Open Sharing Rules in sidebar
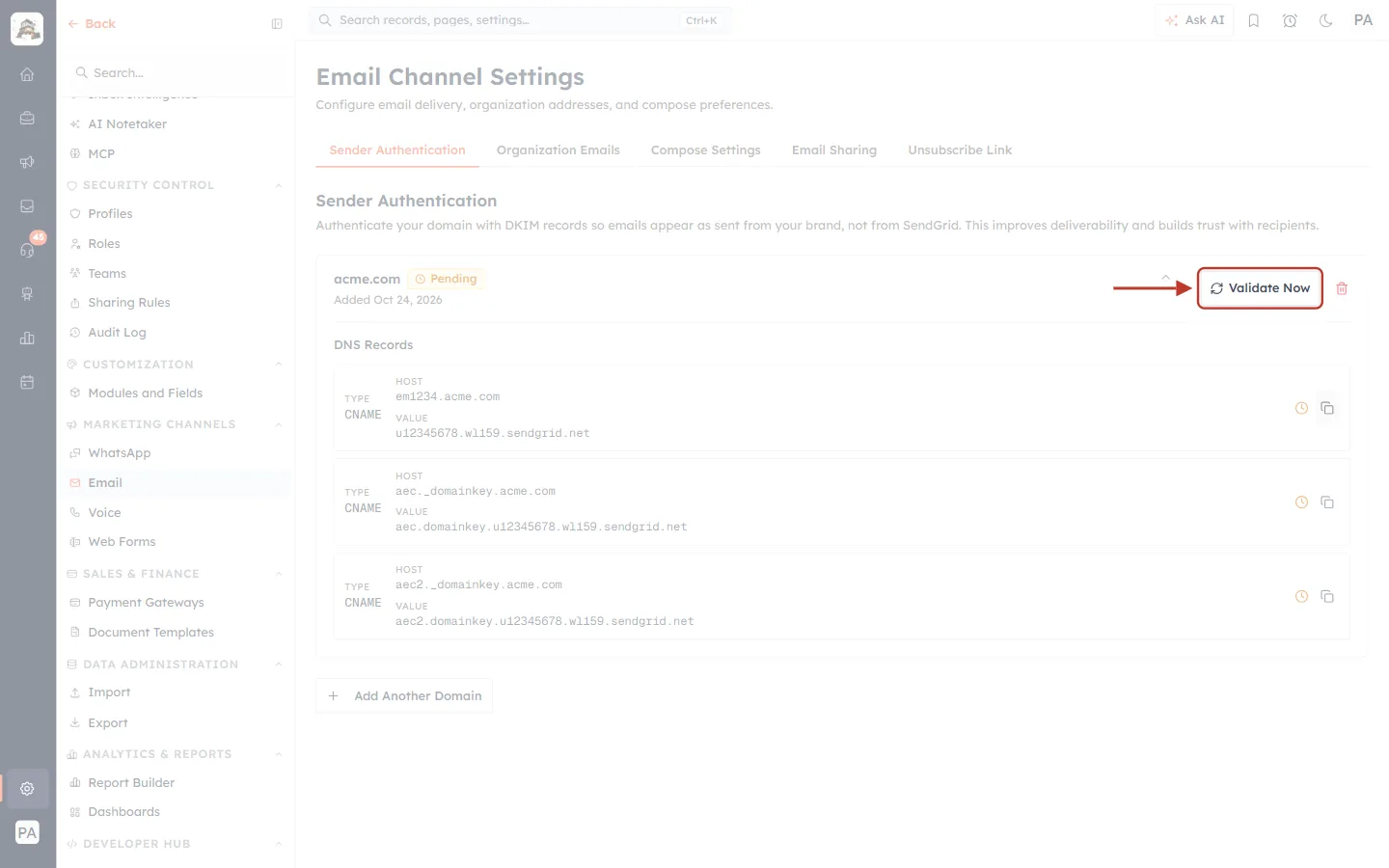The image size is (1389, 868). [x=128, y=303]
